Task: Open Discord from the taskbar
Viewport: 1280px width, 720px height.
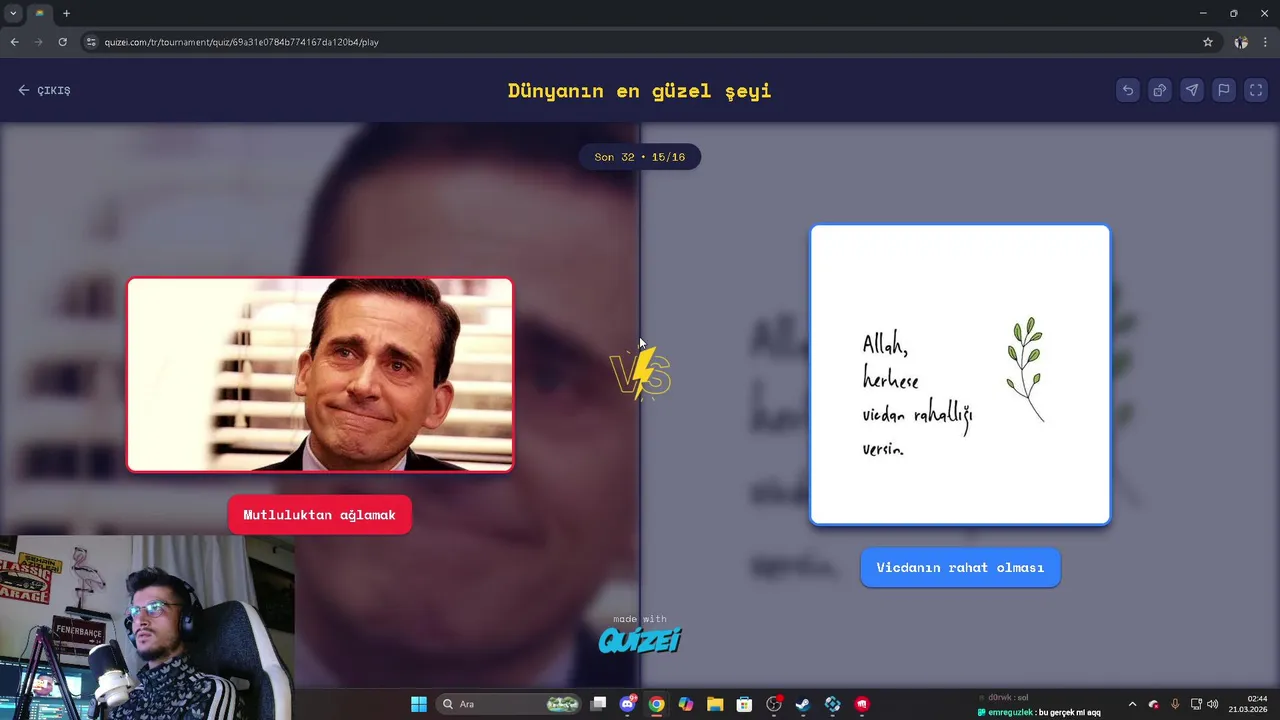Action: coord(627,704)
